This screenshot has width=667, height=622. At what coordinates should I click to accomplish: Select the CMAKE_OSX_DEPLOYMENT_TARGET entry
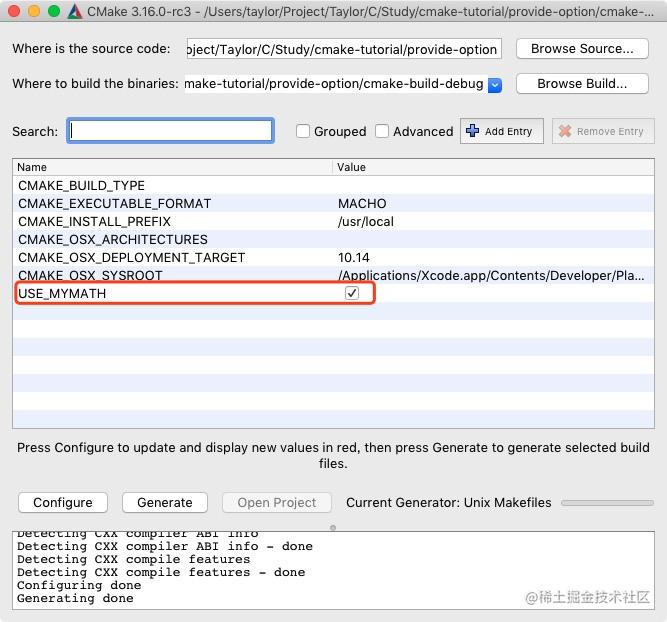(131, 257)
